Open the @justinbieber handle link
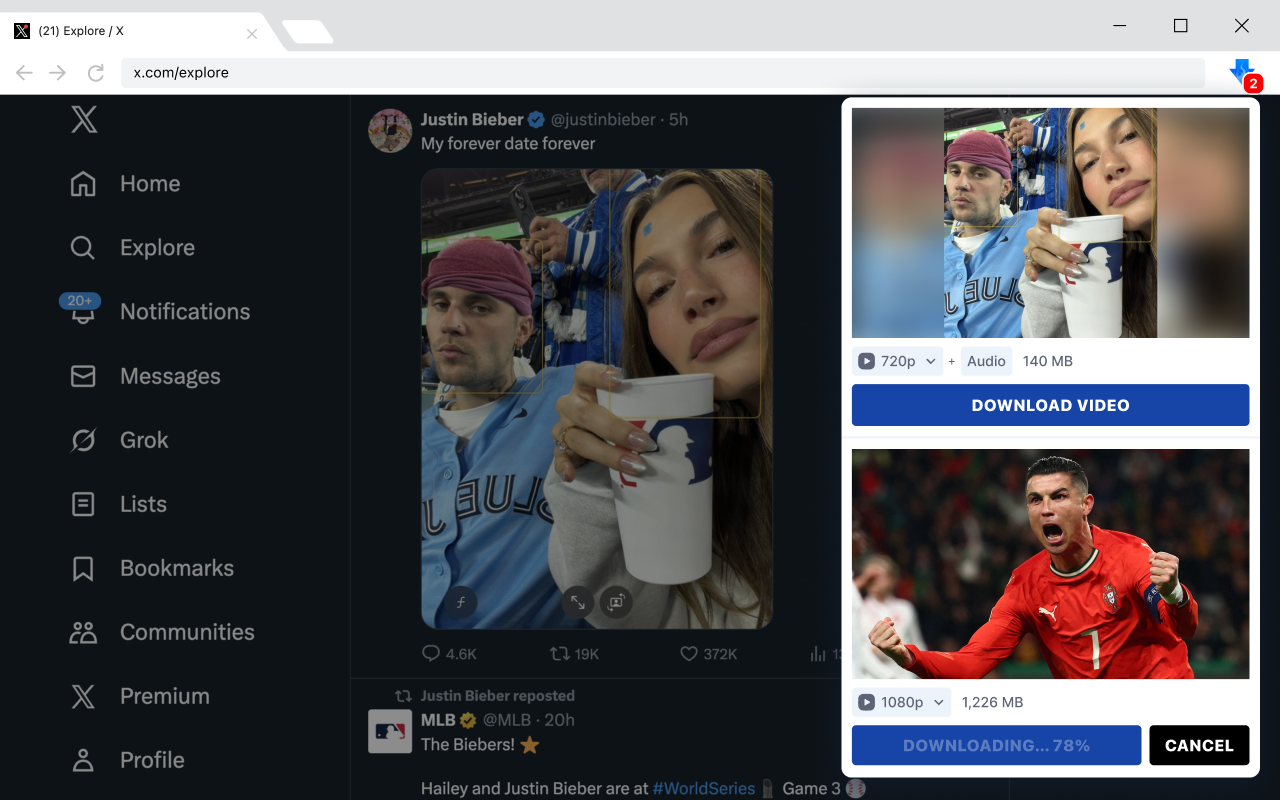 (x=604, y=120)
